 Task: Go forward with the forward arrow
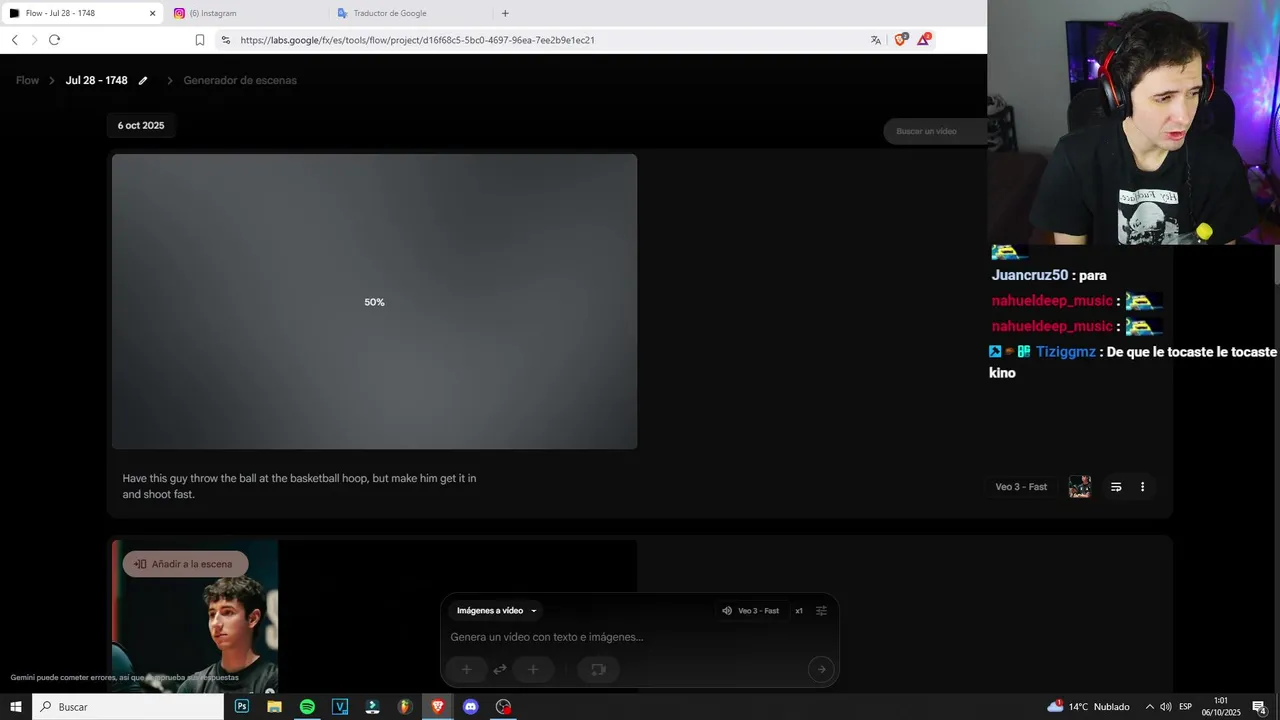coord(34,40)
